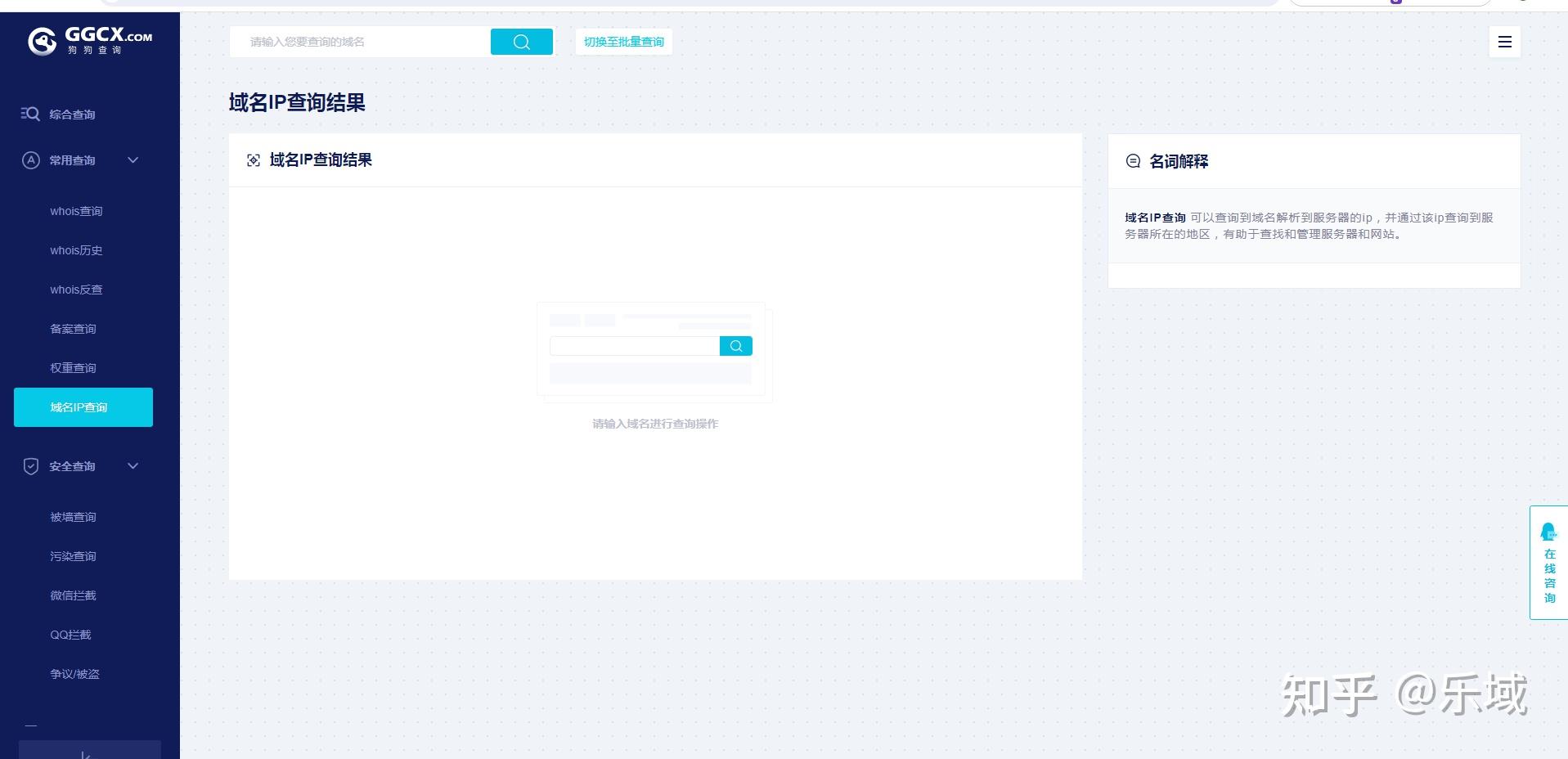
Task: Select whois查询 in sidebar
Action: click(76, 211)
